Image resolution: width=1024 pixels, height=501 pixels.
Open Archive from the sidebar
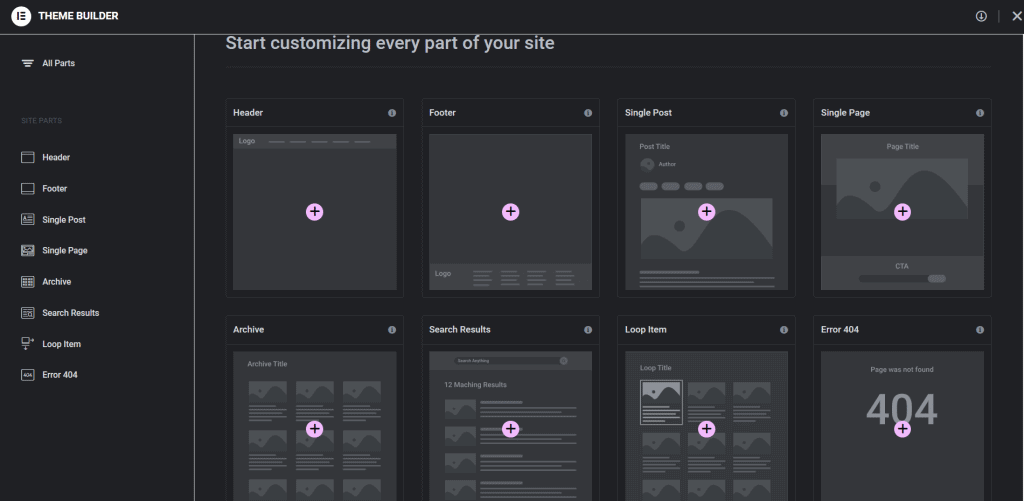[x=56, y=282]
